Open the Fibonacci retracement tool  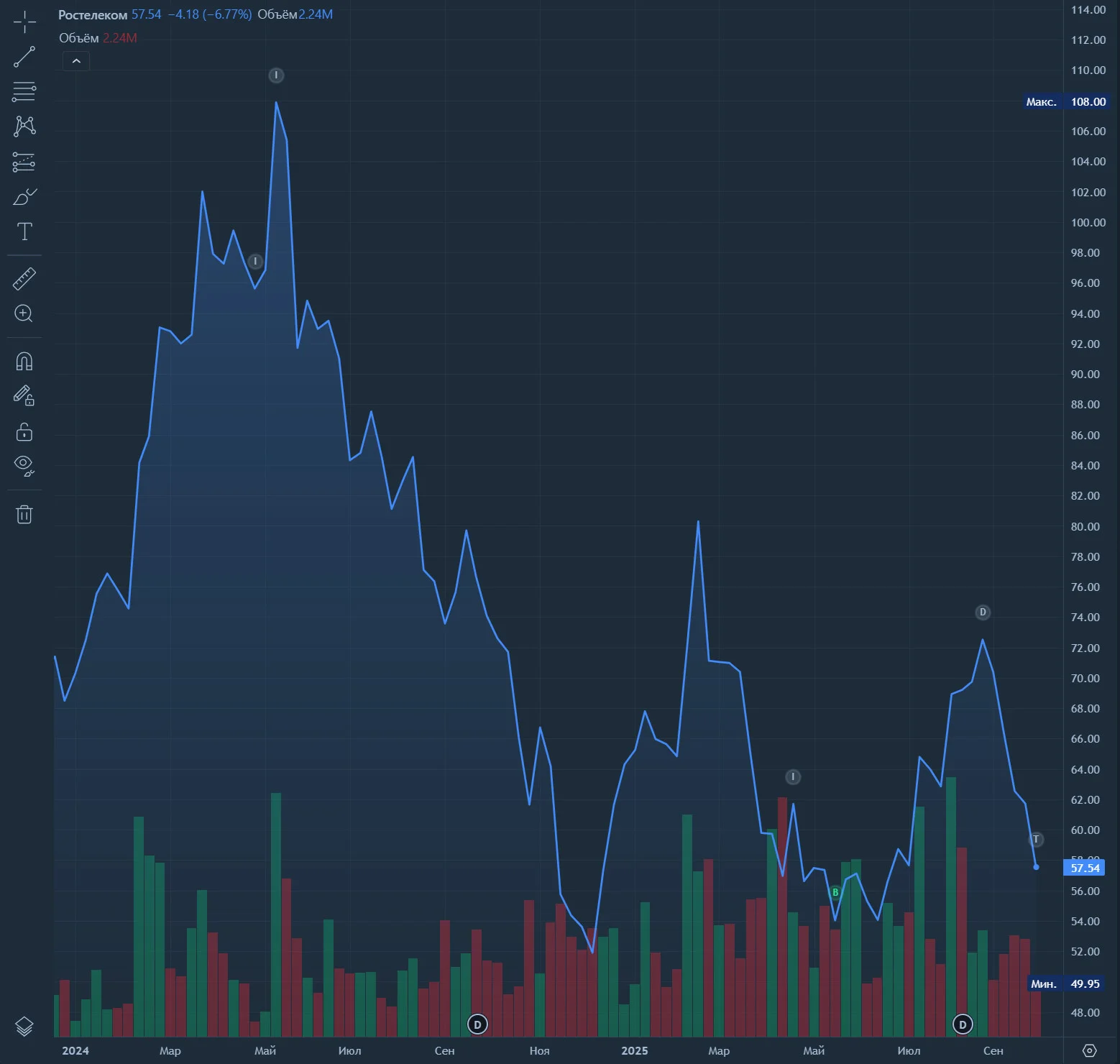pos(24,91)
